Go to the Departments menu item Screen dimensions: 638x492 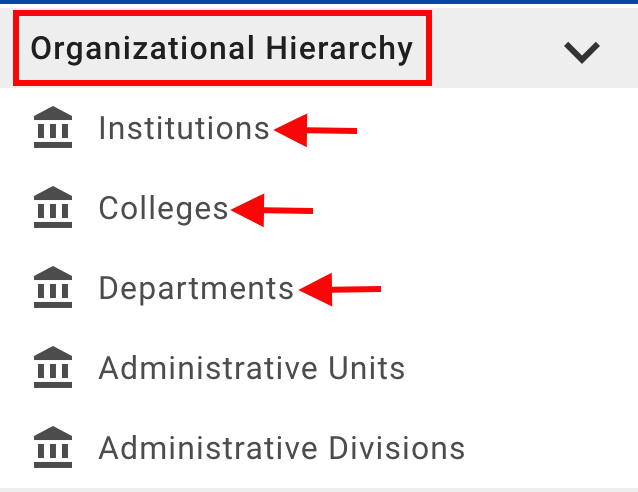click(x=196, y=289)
